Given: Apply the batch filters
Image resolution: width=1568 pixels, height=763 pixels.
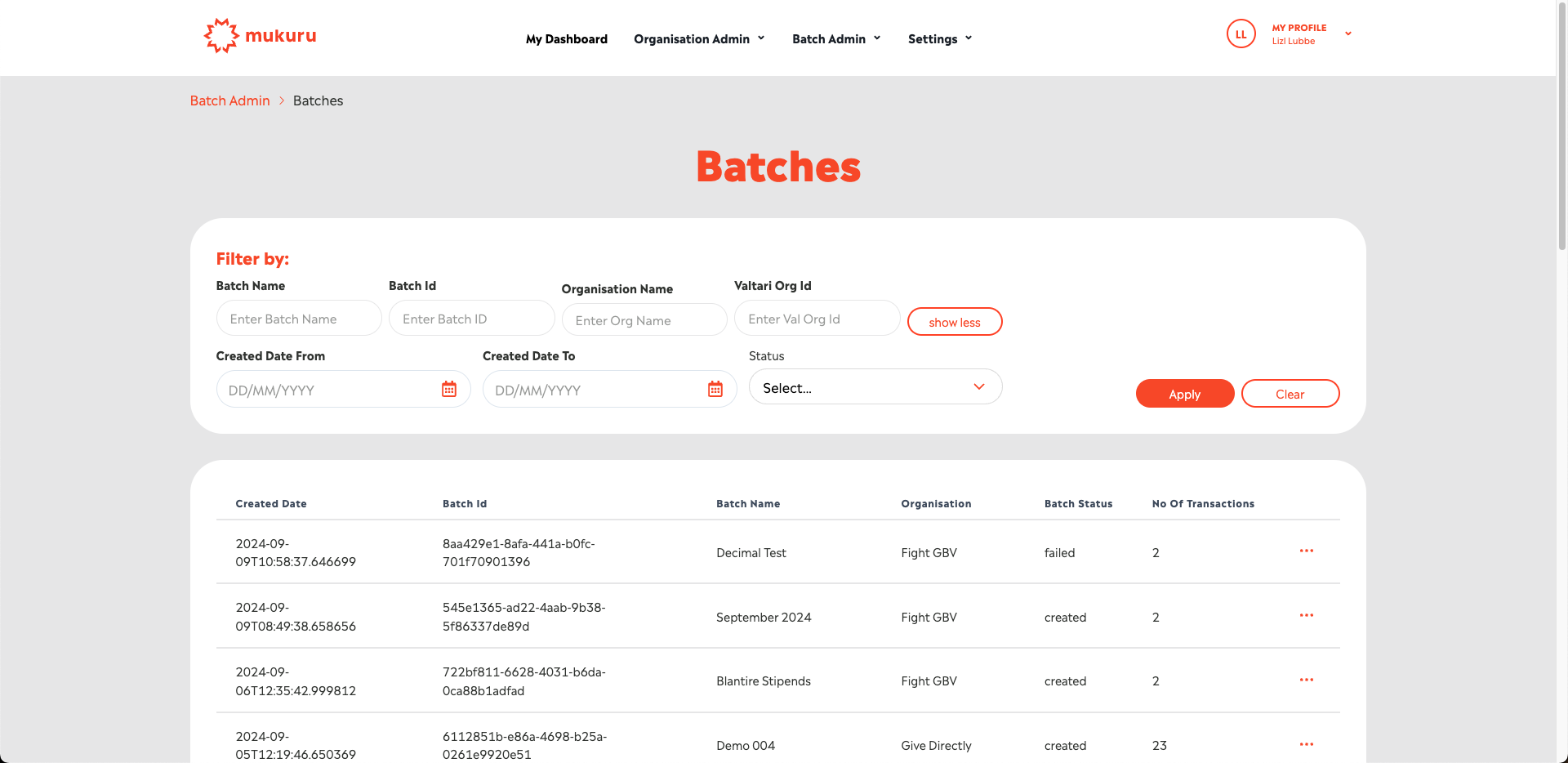Looking at the screenshot, I should (x=1184, y=394).
